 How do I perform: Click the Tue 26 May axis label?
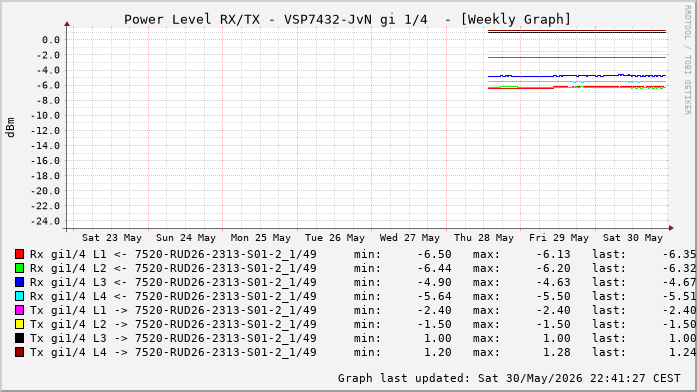tap(335, 238)
